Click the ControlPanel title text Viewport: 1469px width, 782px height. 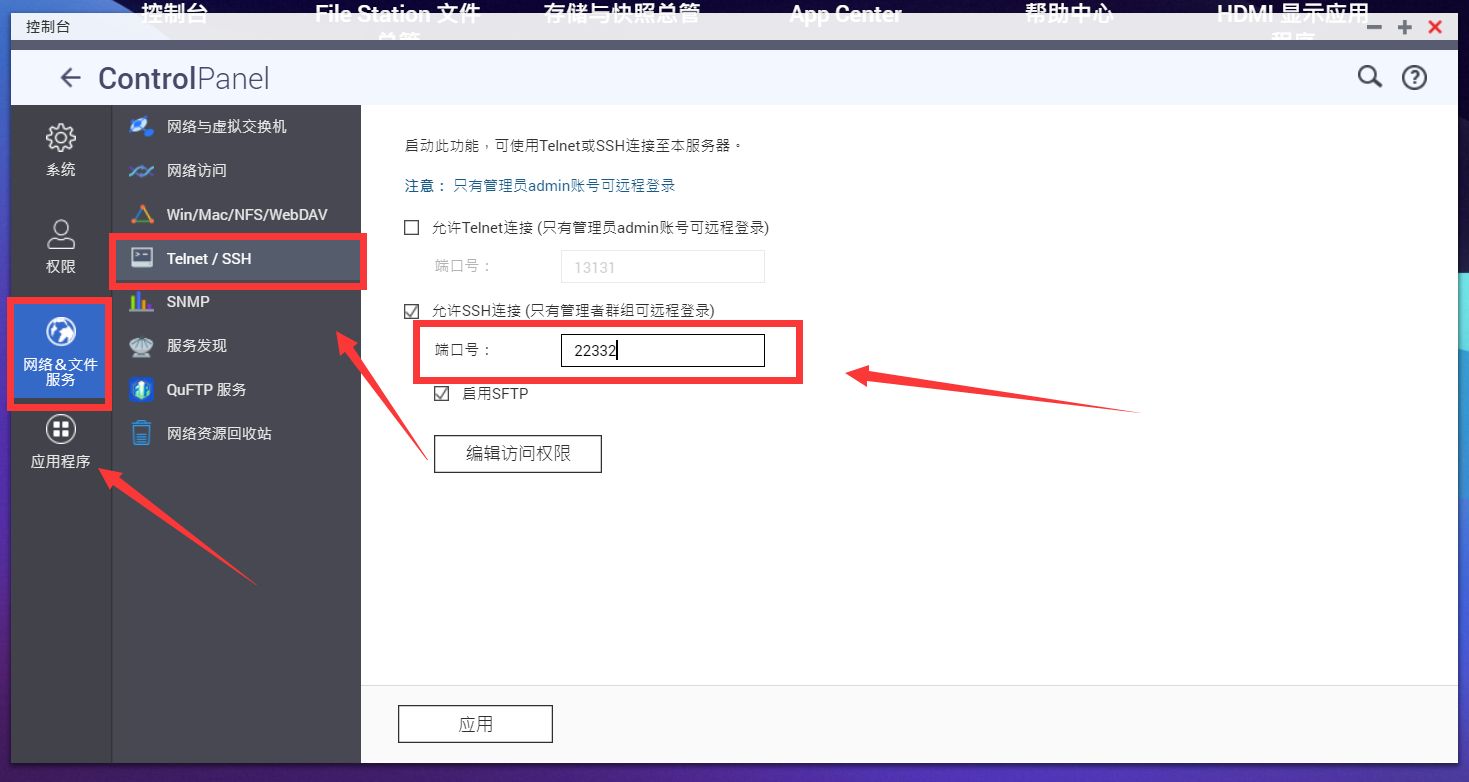click(x=183, y=78)
